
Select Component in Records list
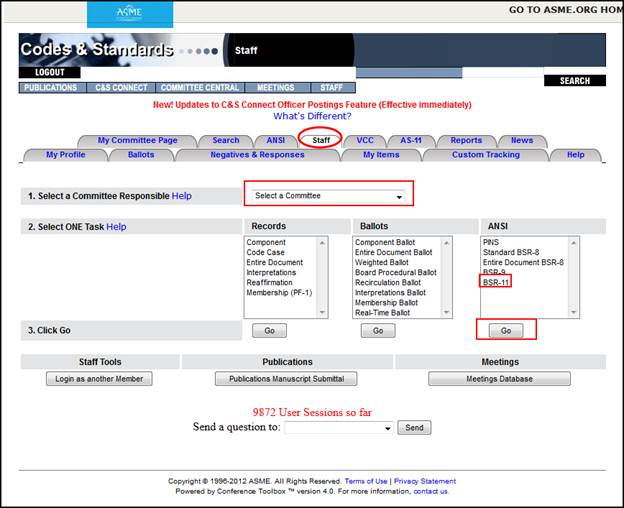[266, 242]
